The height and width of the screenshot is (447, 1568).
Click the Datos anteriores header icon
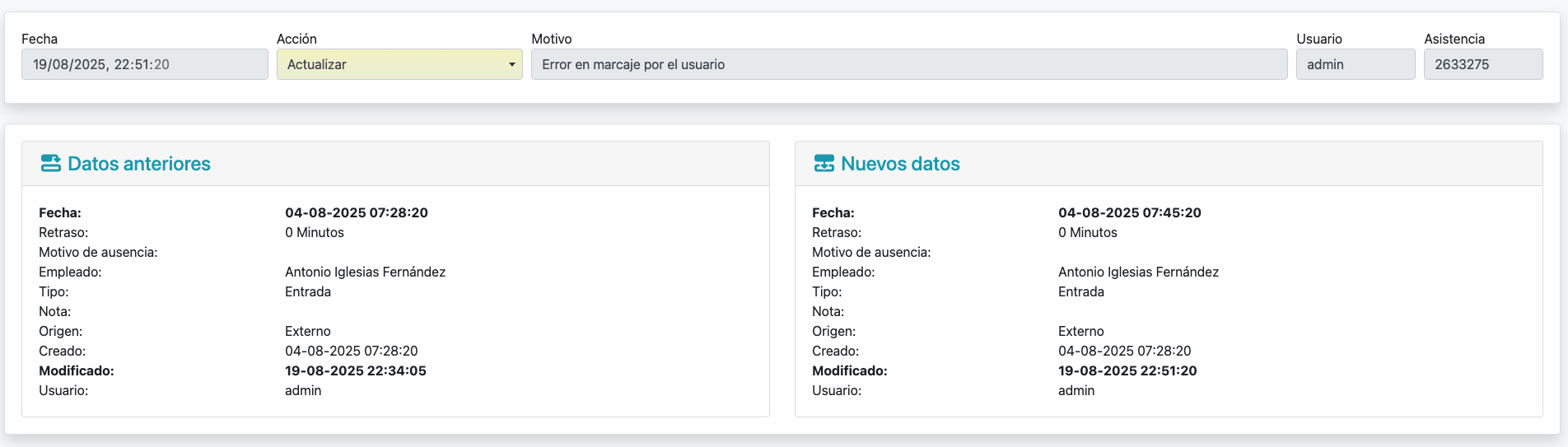click(50, 163)
